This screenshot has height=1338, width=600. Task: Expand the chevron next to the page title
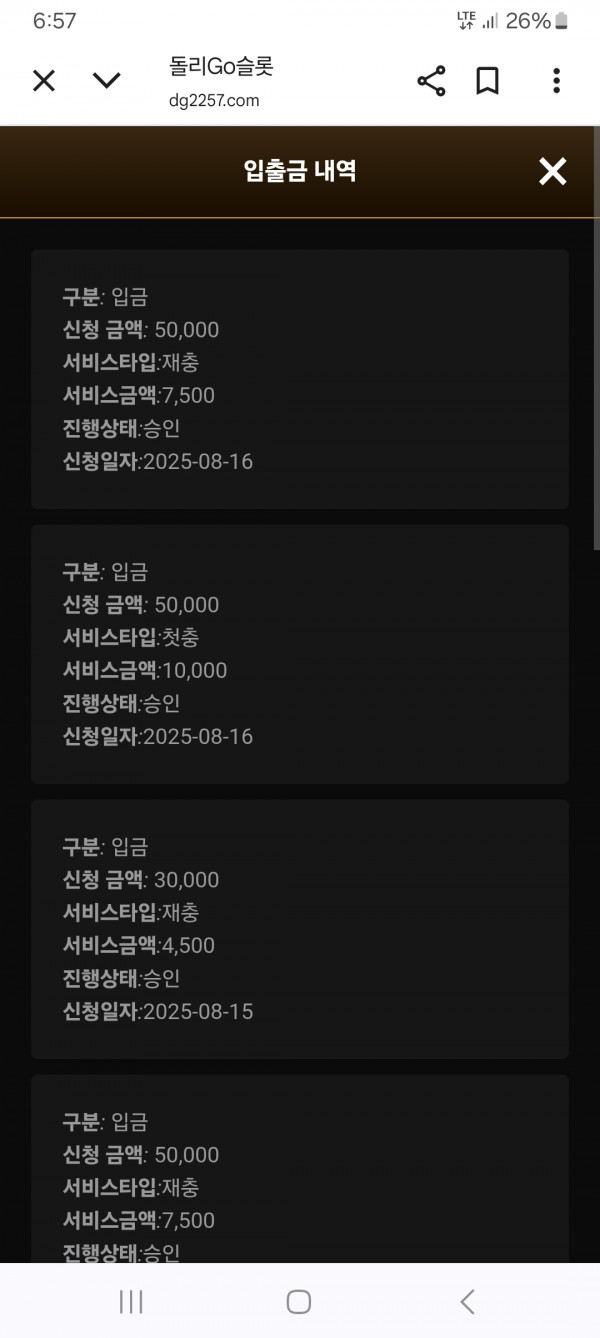tap(107, 81)
